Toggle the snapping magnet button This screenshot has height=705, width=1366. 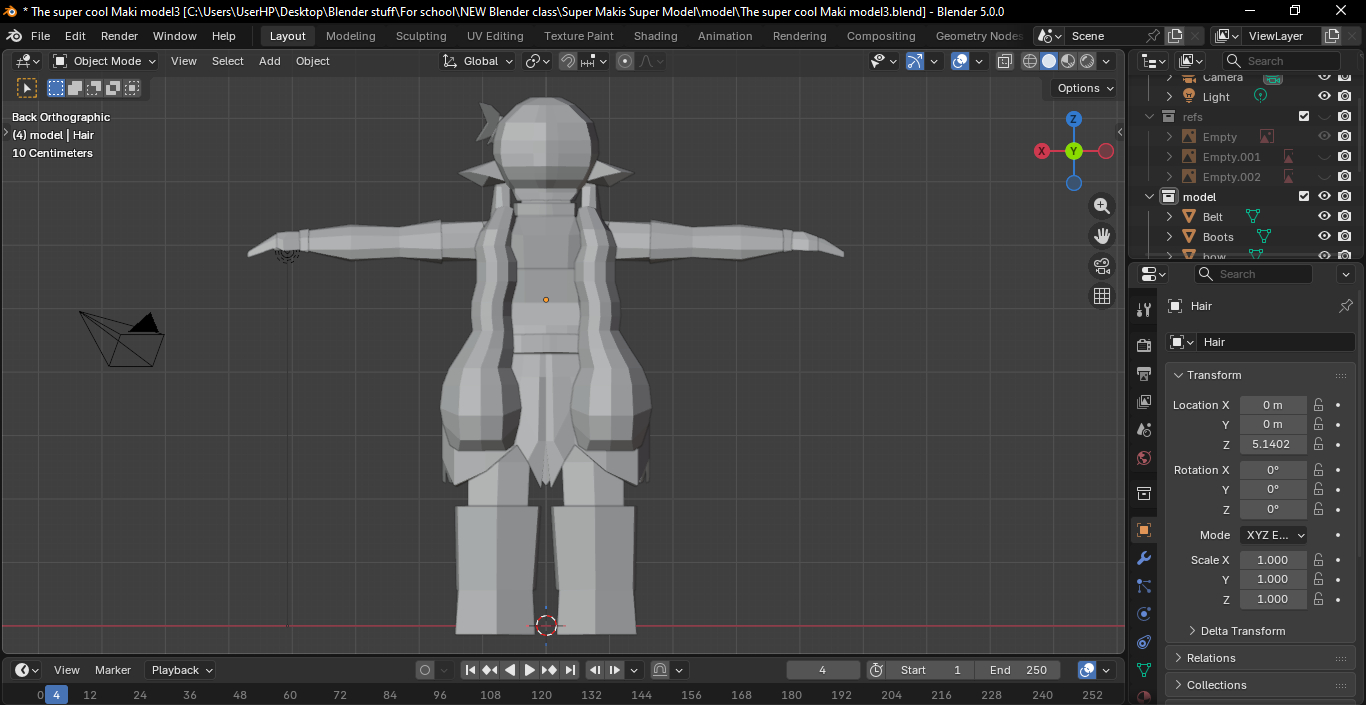pyautogui.click(x=568, y=61)
